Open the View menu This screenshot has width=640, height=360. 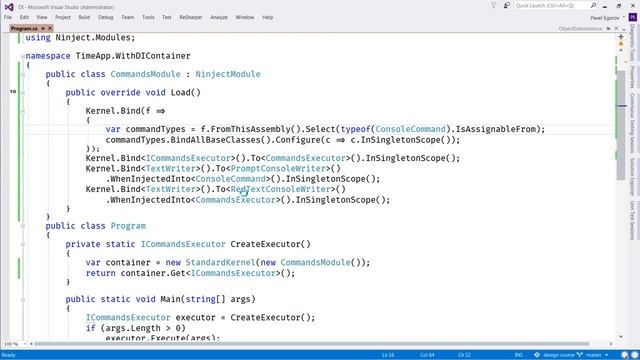coord(42,18)
